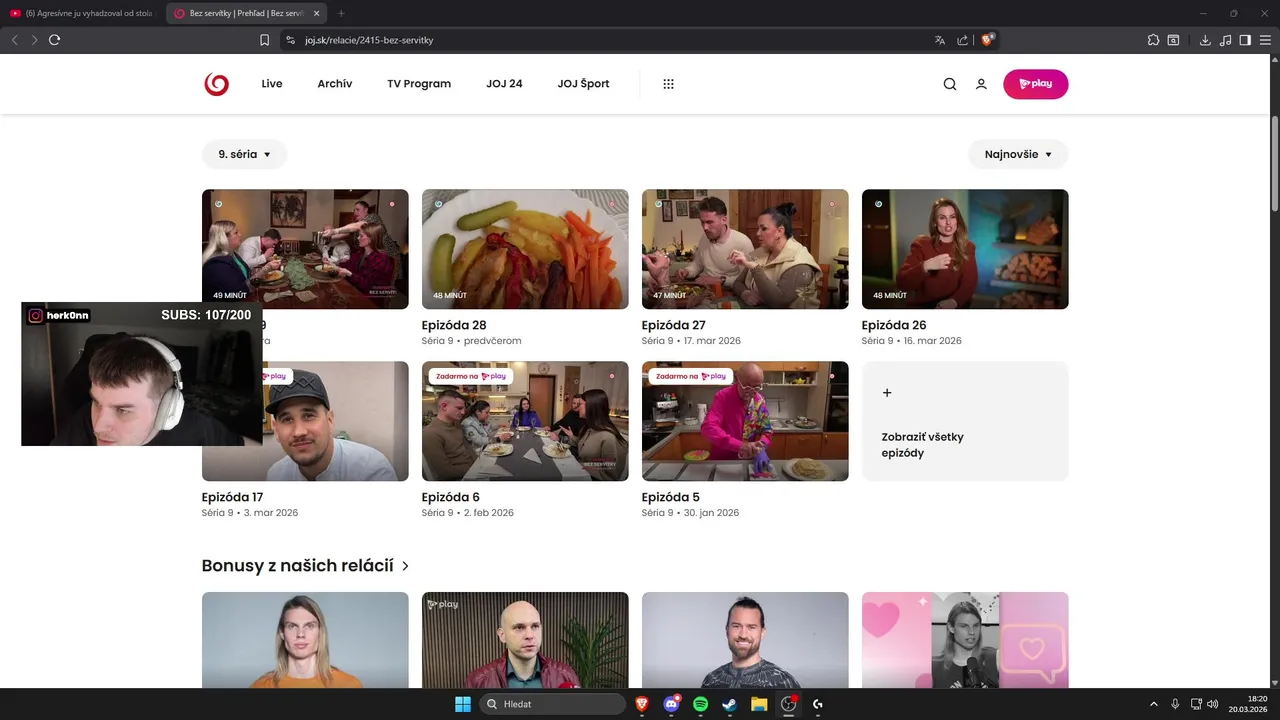Screen dimensions: 1280x720
Task: Play the Epizóda 6 dinner table thumbnail
Action: (525, 421)
